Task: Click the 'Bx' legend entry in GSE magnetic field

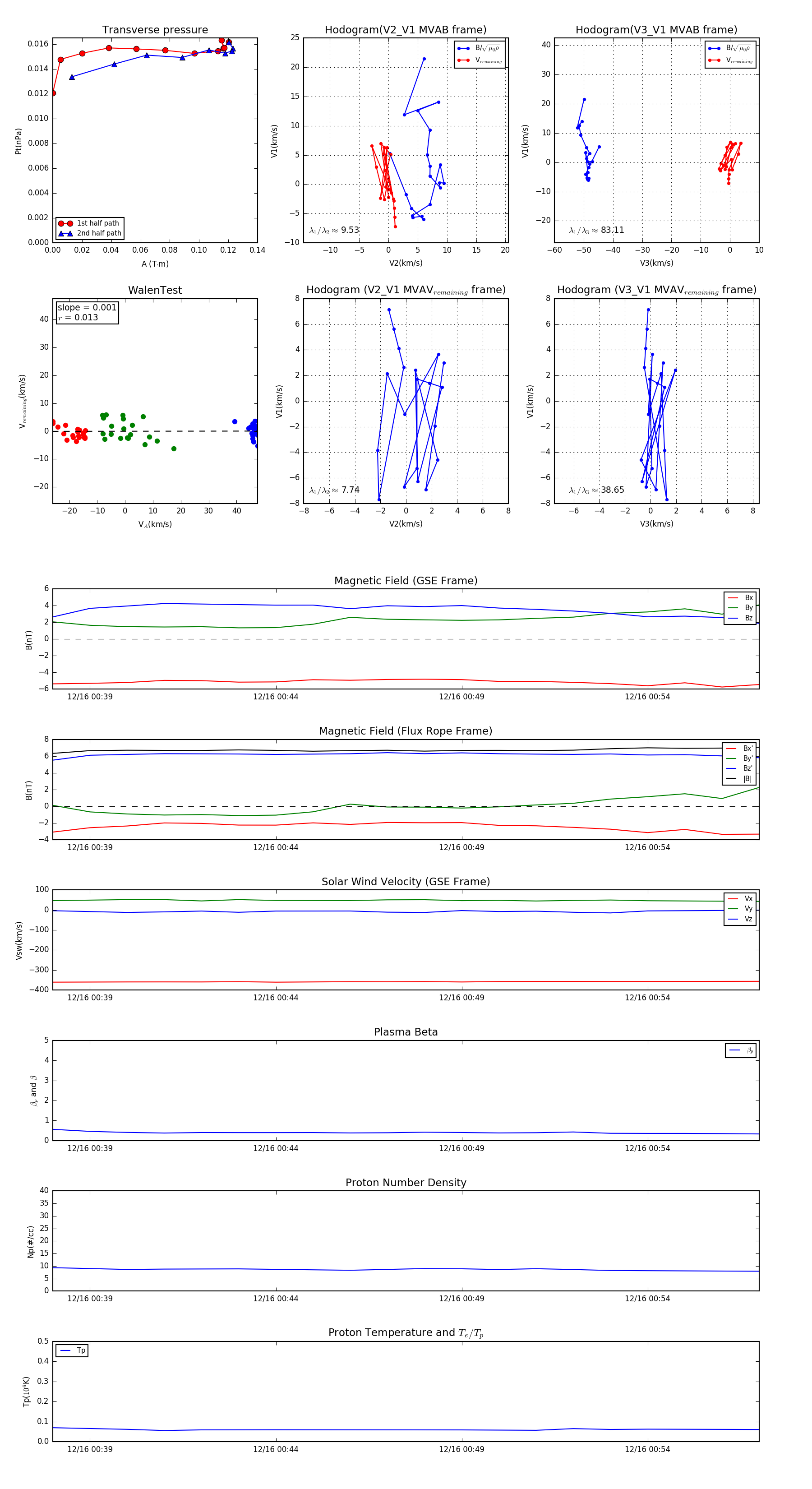Action: tap(740, 598)
